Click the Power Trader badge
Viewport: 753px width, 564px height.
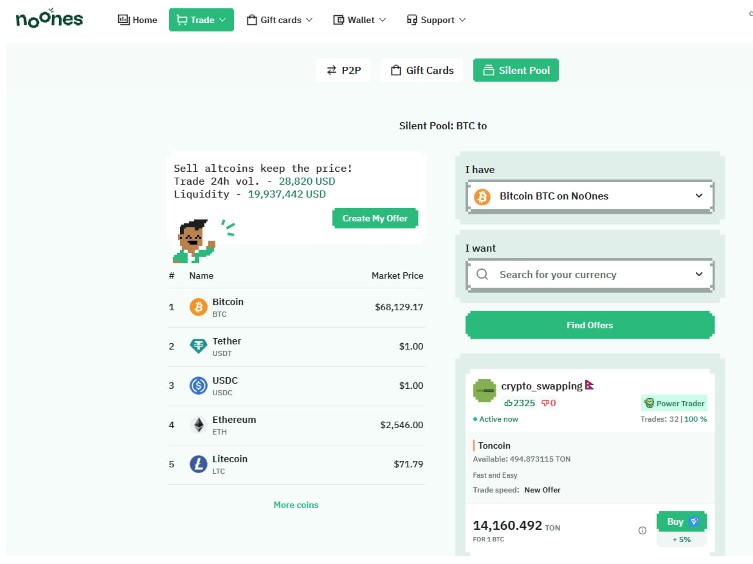point(674,403)
